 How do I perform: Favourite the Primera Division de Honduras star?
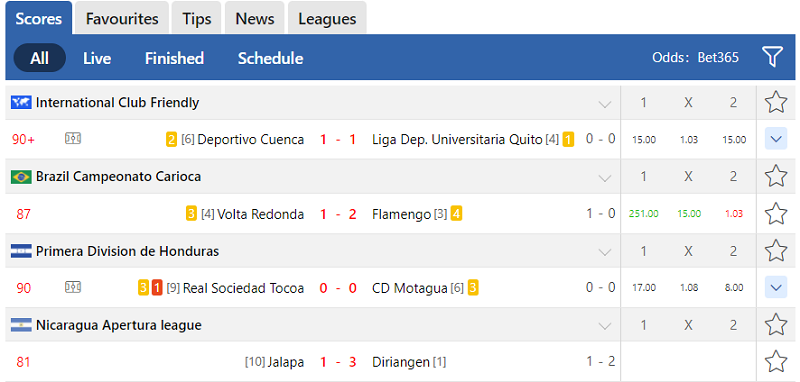[x=776, y=250]
